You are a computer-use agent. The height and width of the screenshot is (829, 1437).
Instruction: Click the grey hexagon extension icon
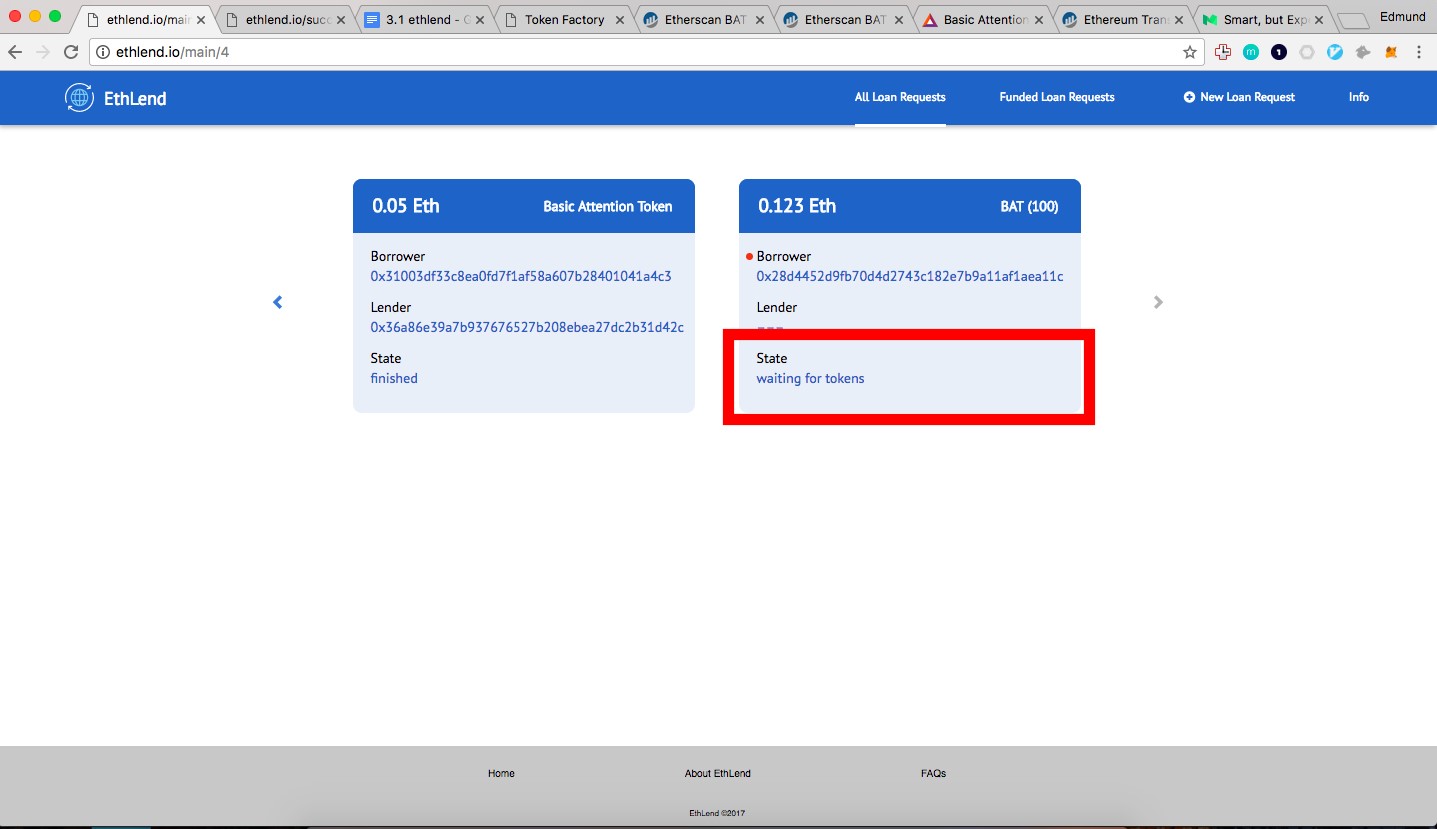[x=1307, y=52]
